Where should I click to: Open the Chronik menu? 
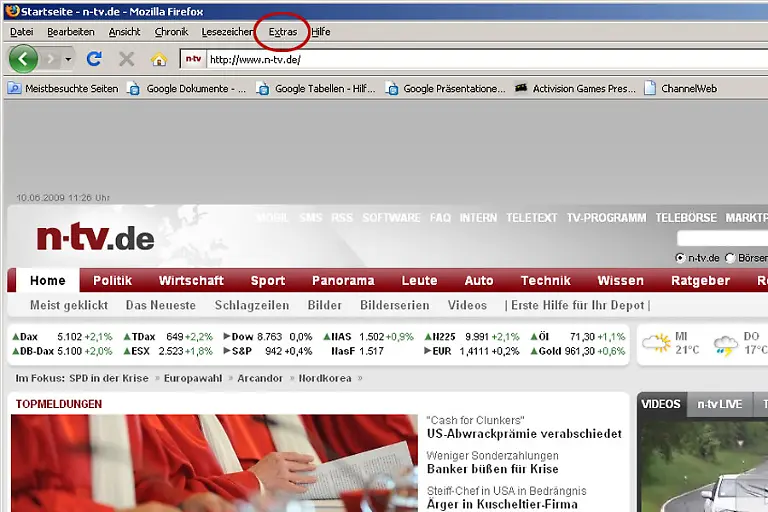tap(171, 32)
